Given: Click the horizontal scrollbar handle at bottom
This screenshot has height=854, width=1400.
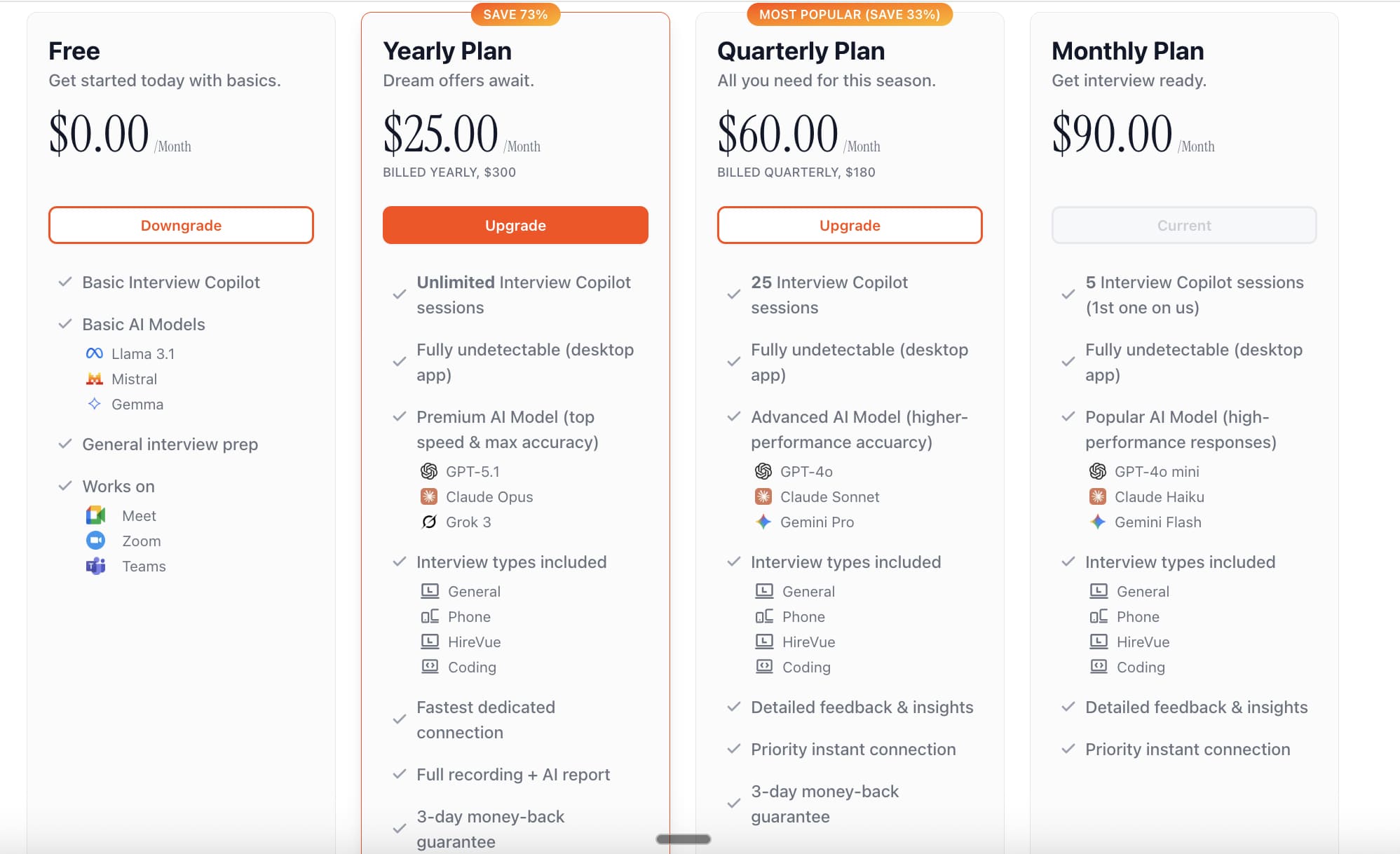Looking at the screenshot, I should (684, 839).
